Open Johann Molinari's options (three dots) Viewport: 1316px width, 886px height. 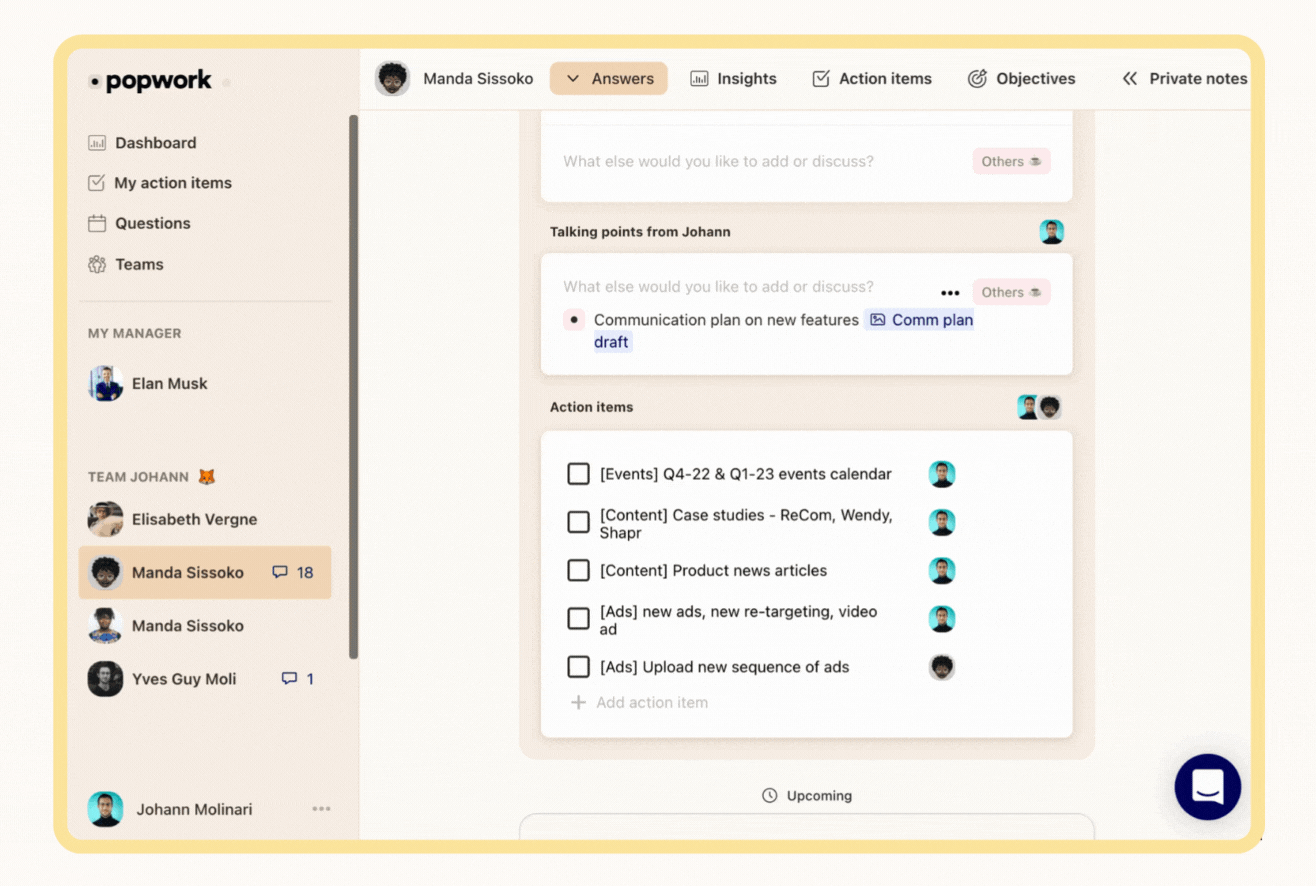321,809
